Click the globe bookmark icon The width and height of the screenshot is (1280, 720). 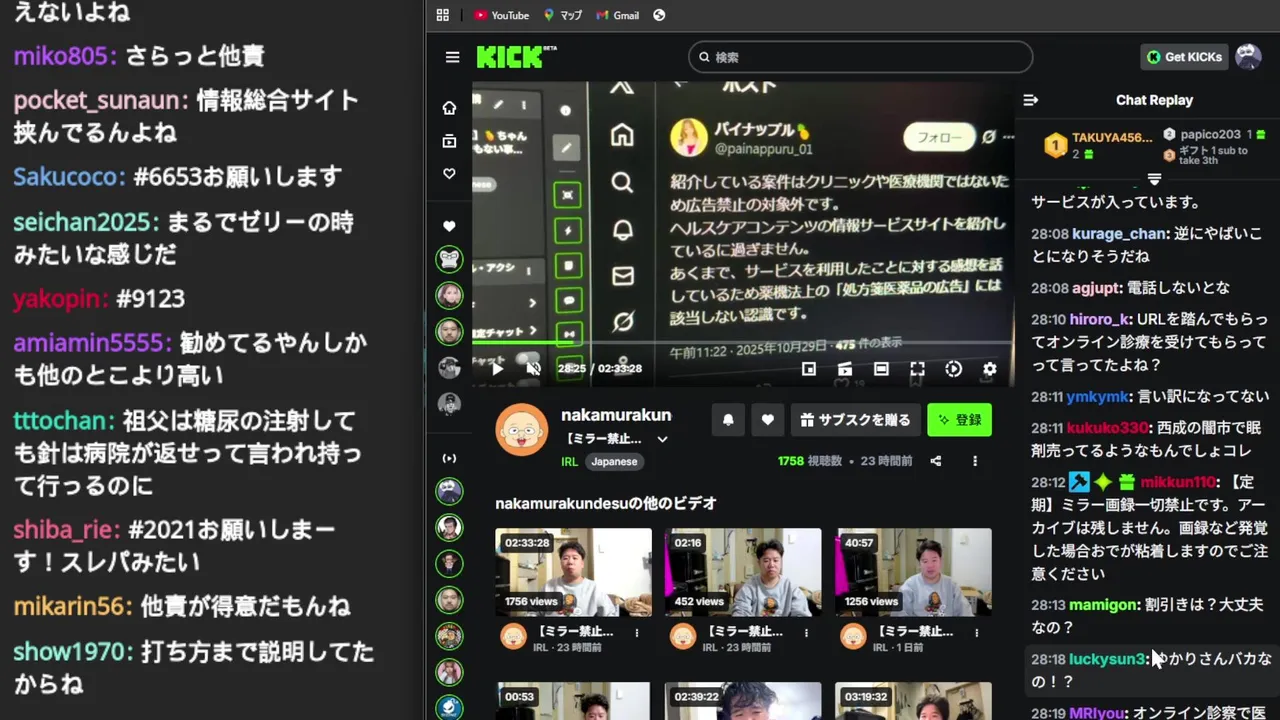tap(659, 15)
